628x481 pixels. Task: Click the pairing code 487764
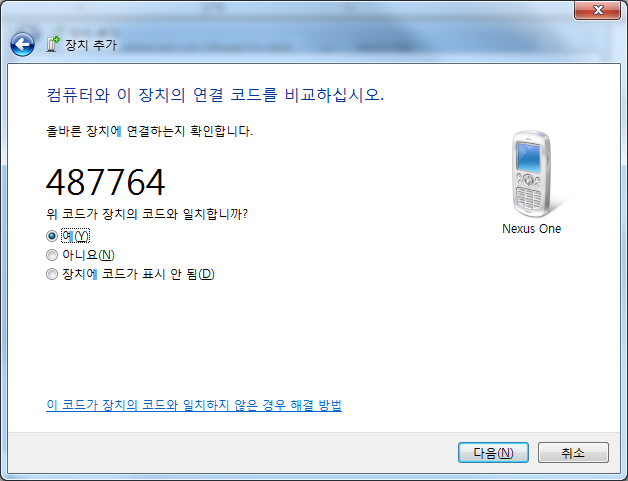pyautogui.click(x=105, y=182)
